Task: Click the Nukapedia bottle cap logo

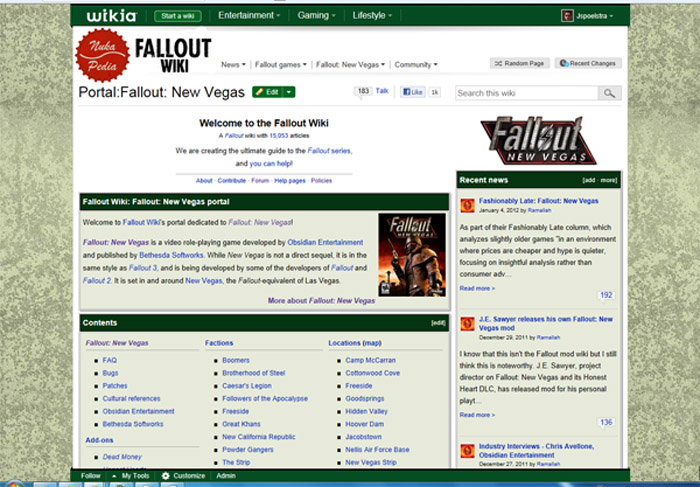Action: [x=103, y=55]
